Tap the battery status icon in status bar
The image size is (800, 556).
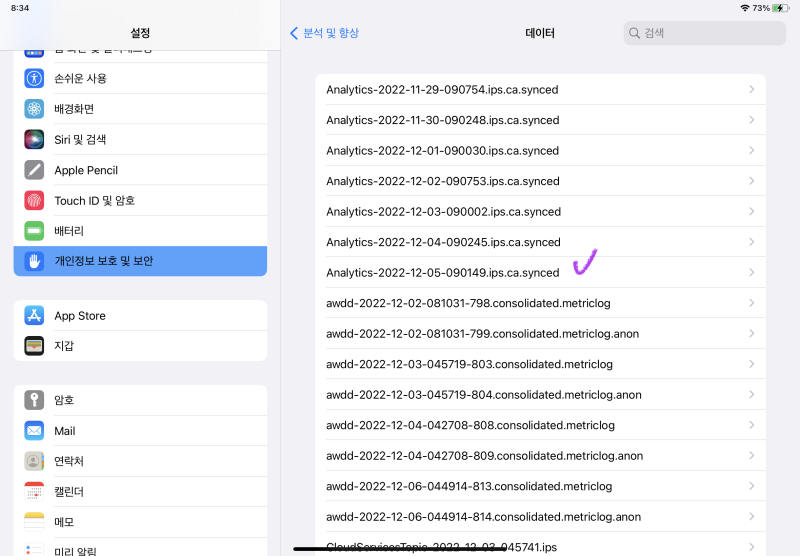(x=781, y=8)
